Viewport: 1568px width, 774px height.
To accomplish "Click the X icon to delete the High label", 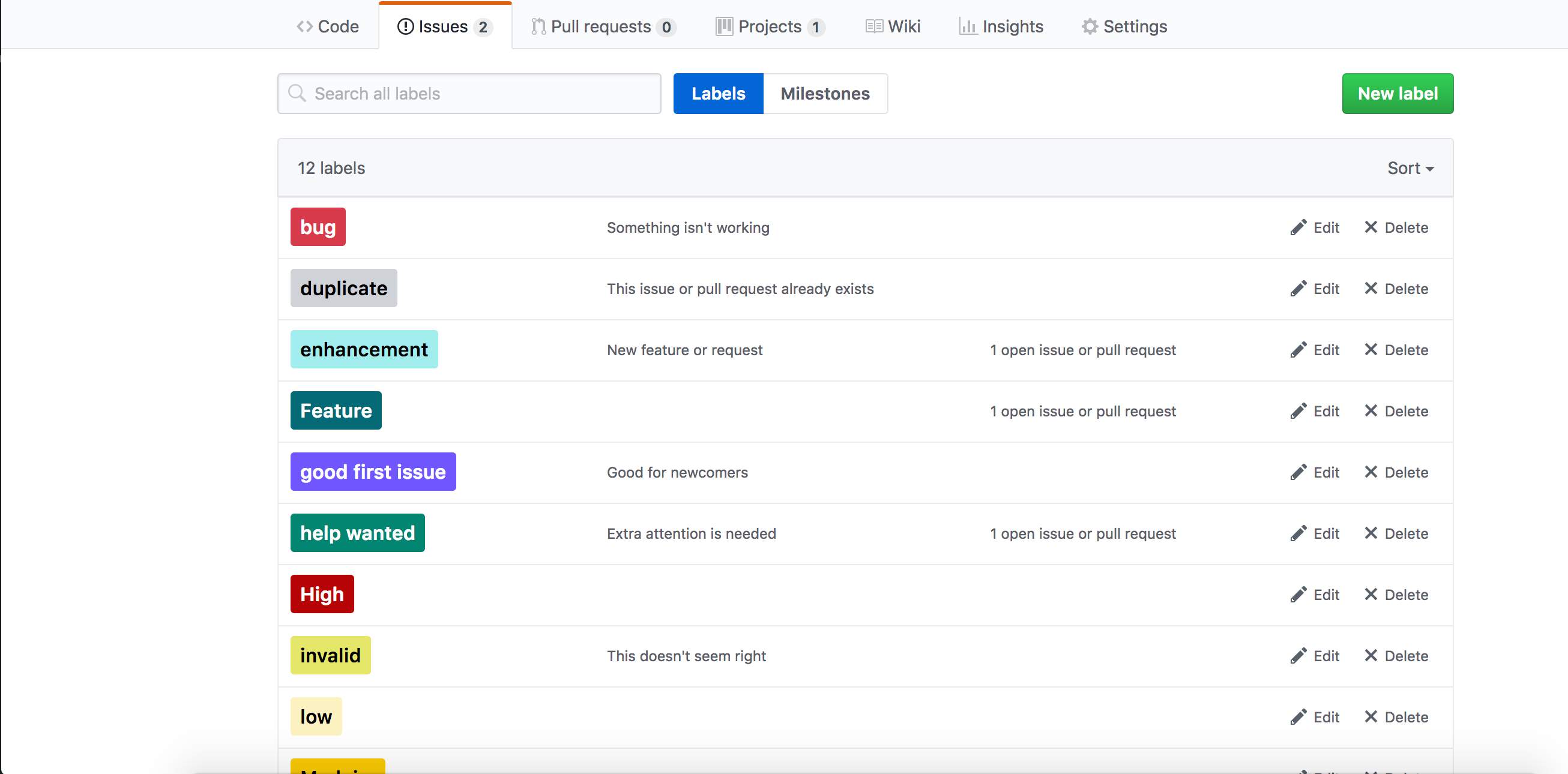I will [1371, 595].
